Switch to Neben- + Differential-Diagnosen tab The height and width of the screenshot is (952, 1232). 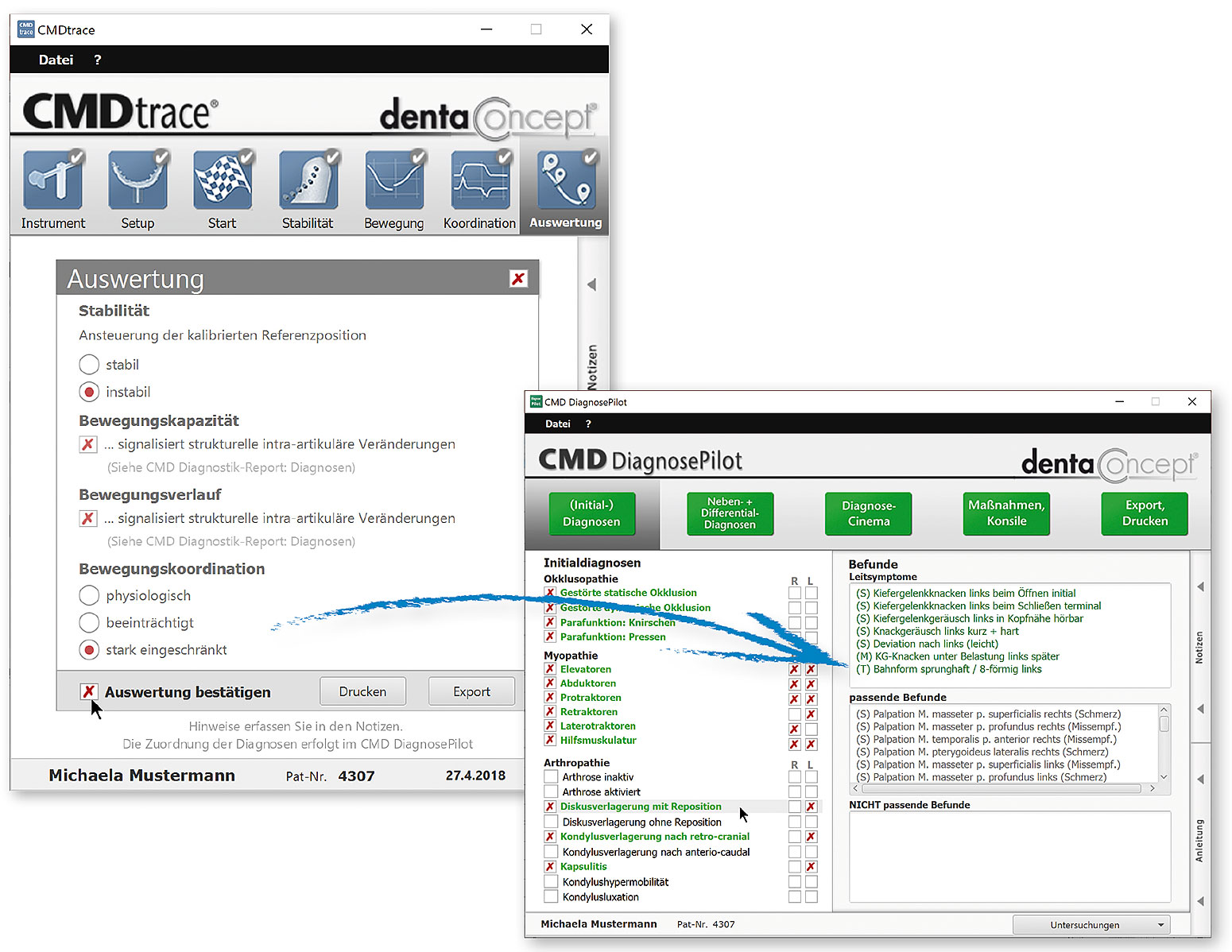point(730,513)
